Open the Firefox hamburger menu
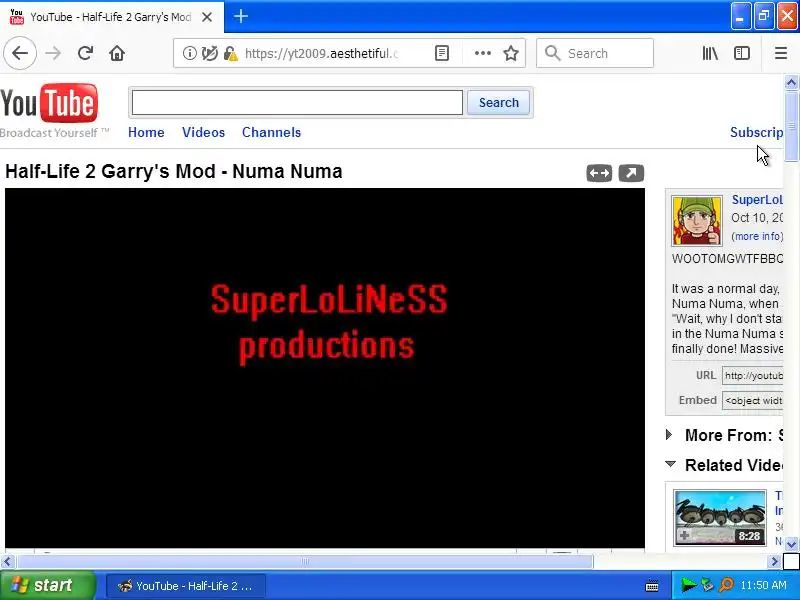Viewport: 800px width, 600px height. tap(781, 53)
